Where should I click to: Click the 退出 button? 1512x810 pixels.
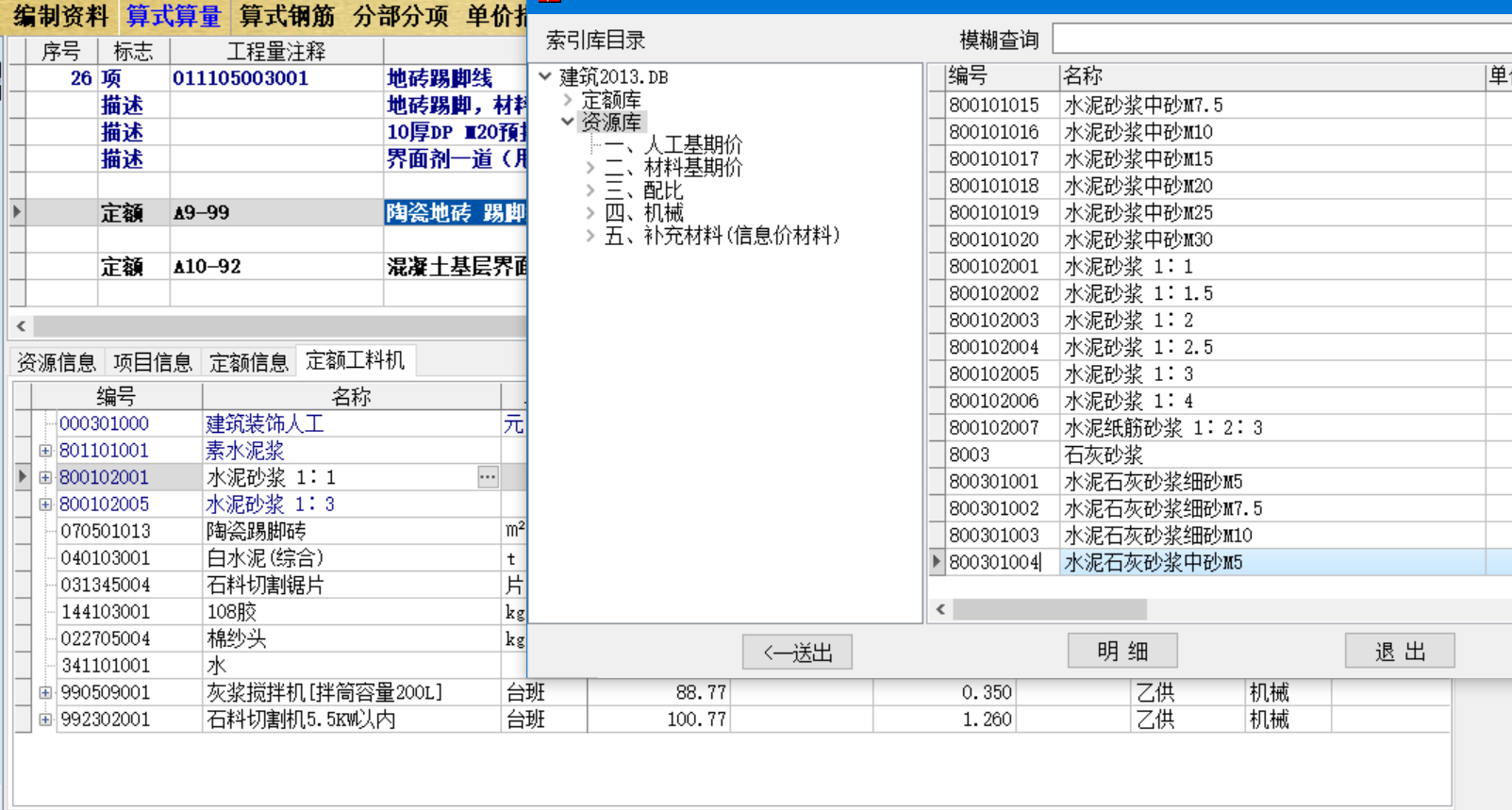point(1400,651)
